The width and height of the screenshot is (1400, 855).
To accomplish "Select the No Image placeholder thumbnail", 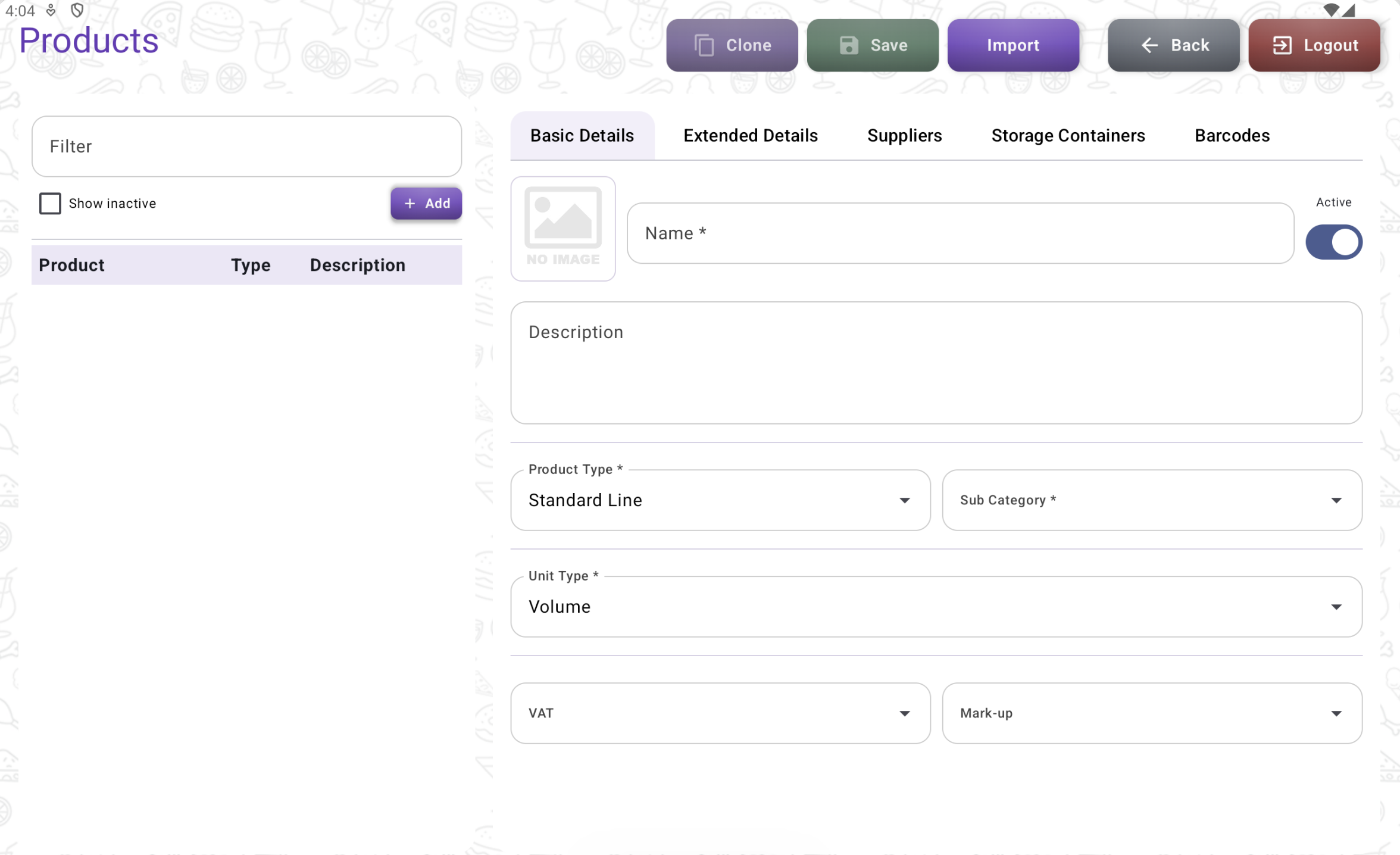I will click(563, 229).
